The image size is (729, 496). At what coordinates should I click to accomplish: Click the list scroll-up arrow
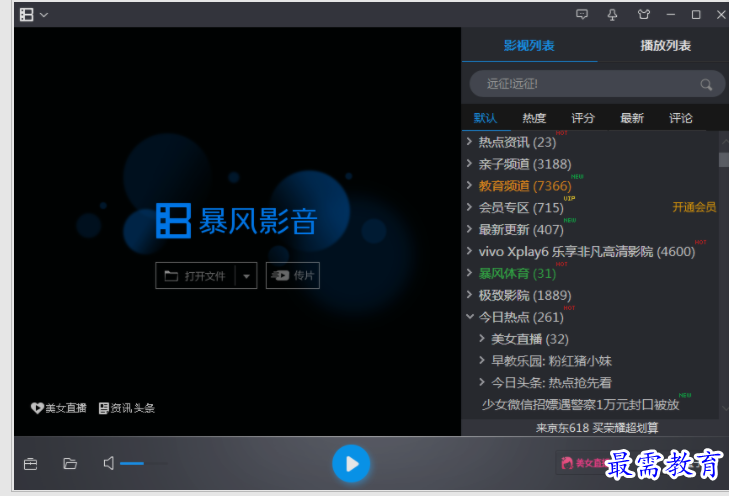724,141
